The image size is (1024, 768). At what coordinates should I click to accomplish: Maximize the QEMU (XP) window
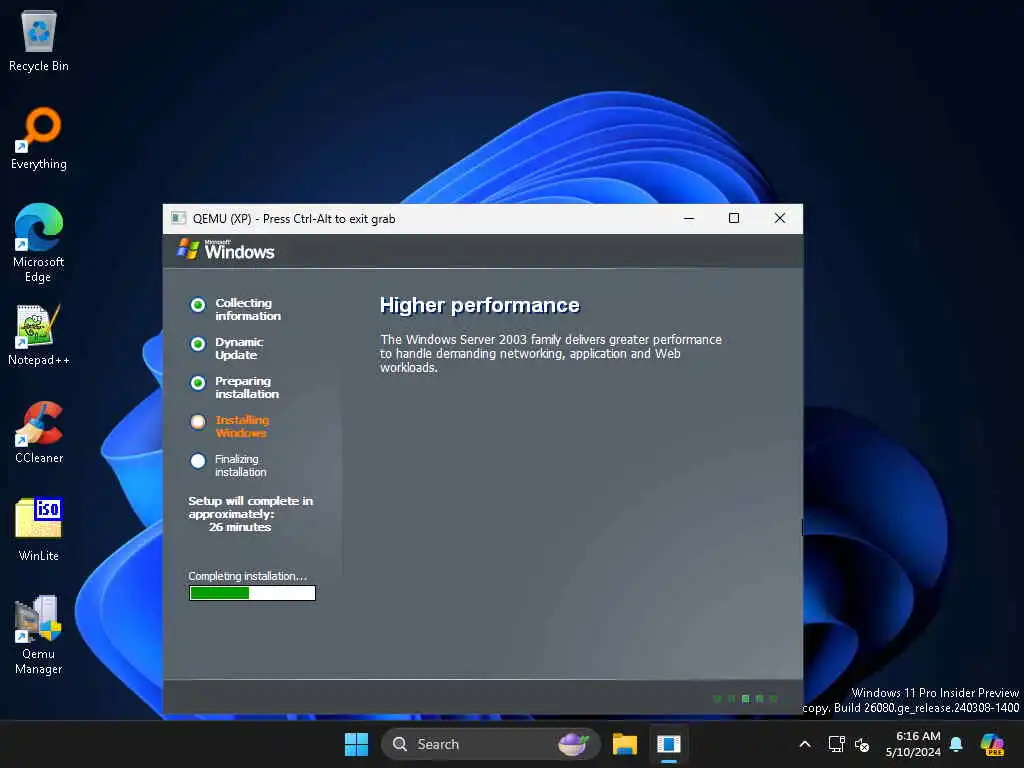point(734,218)
